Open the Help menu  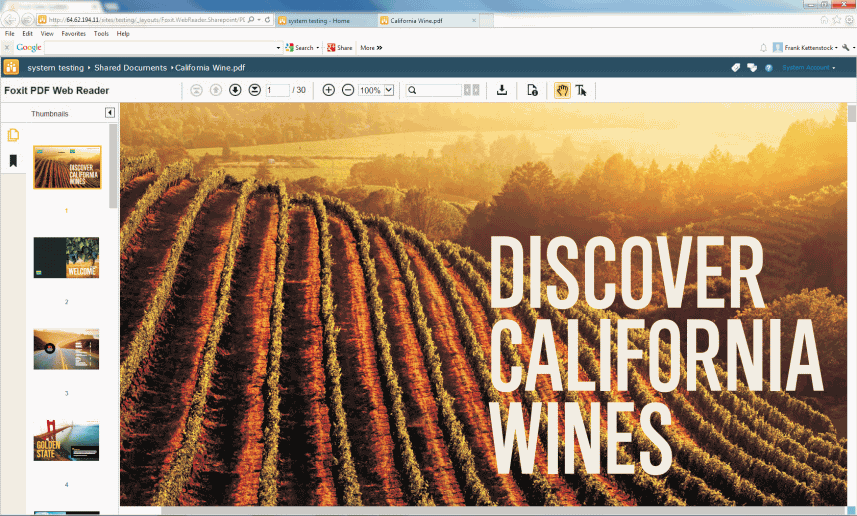(x=123, y=34)
